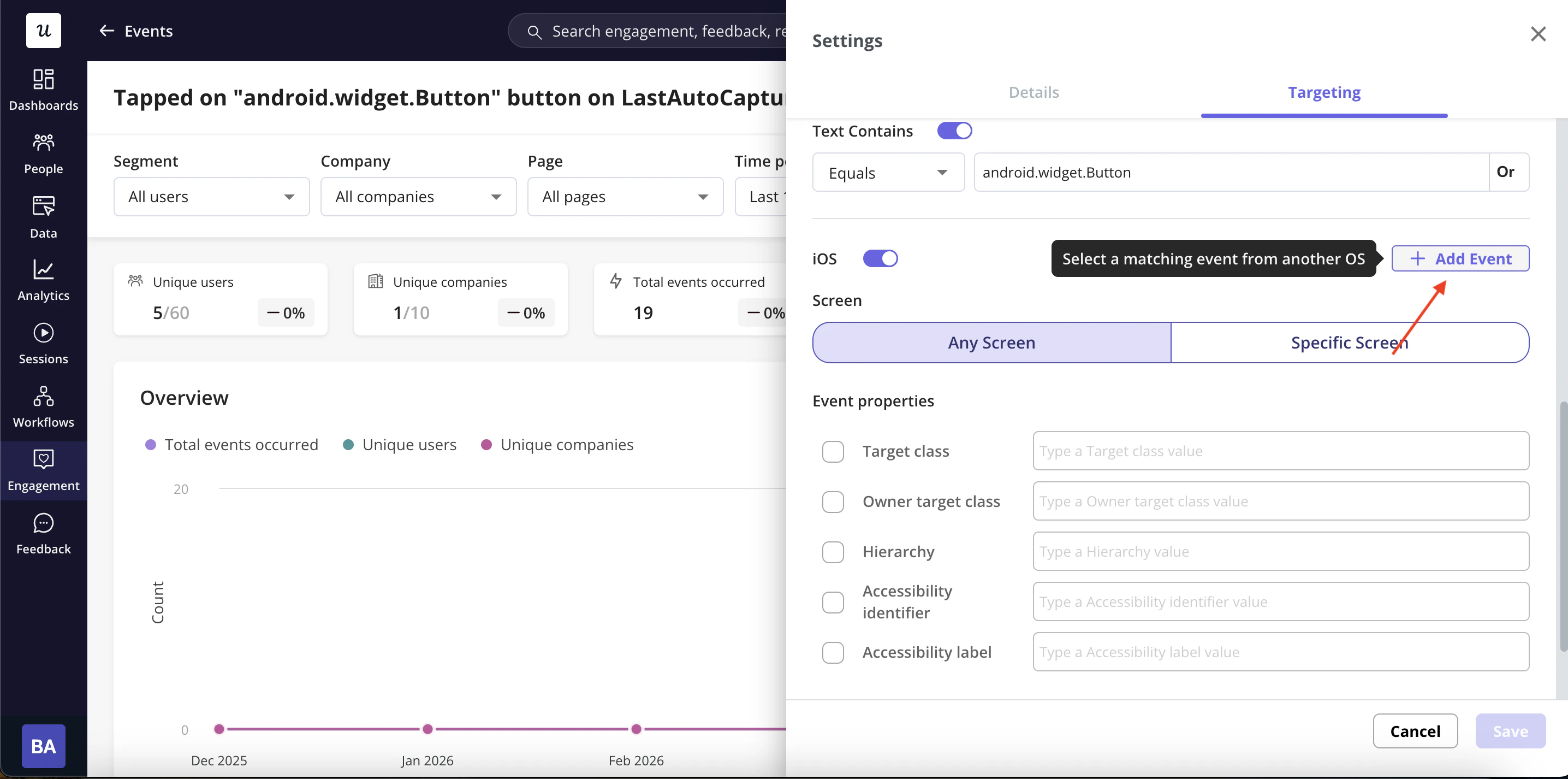Open the People sidebar section
Viewport: 1568px width, 779px height.
[43, 154]
